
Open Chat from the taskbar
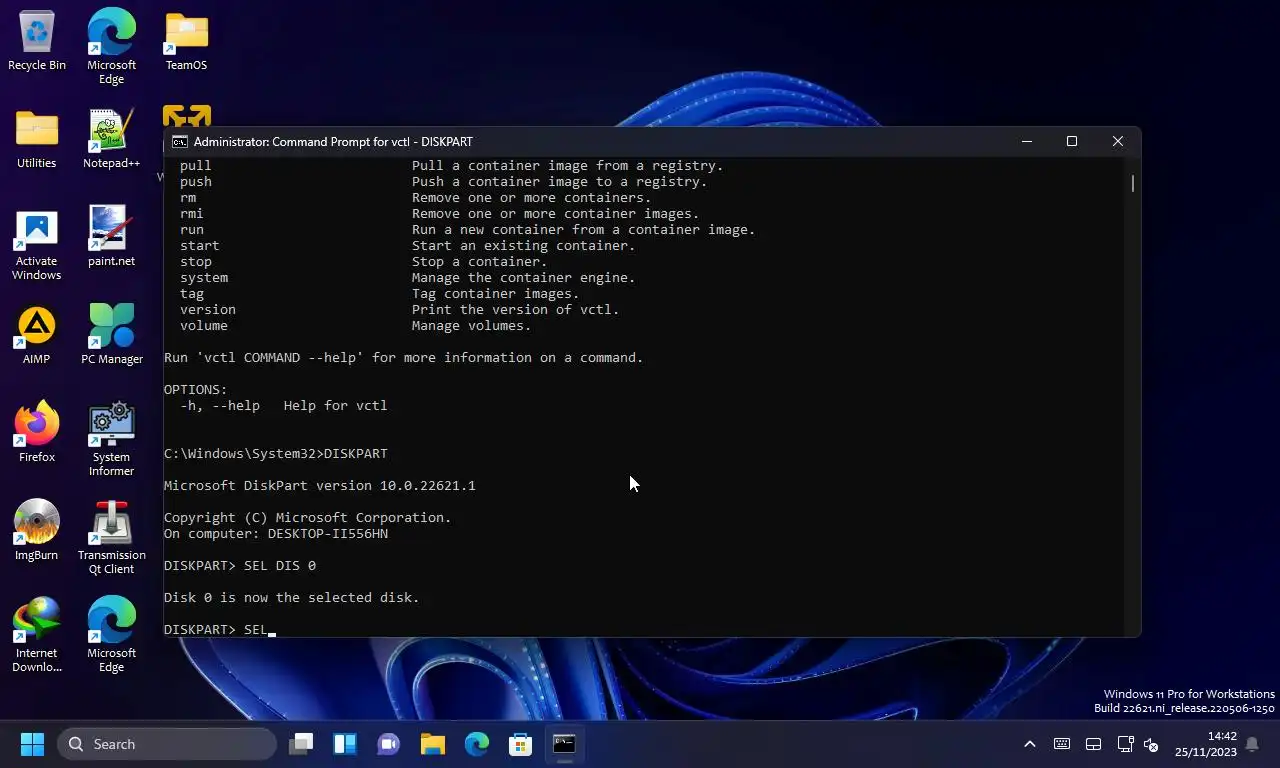[389, 744]
